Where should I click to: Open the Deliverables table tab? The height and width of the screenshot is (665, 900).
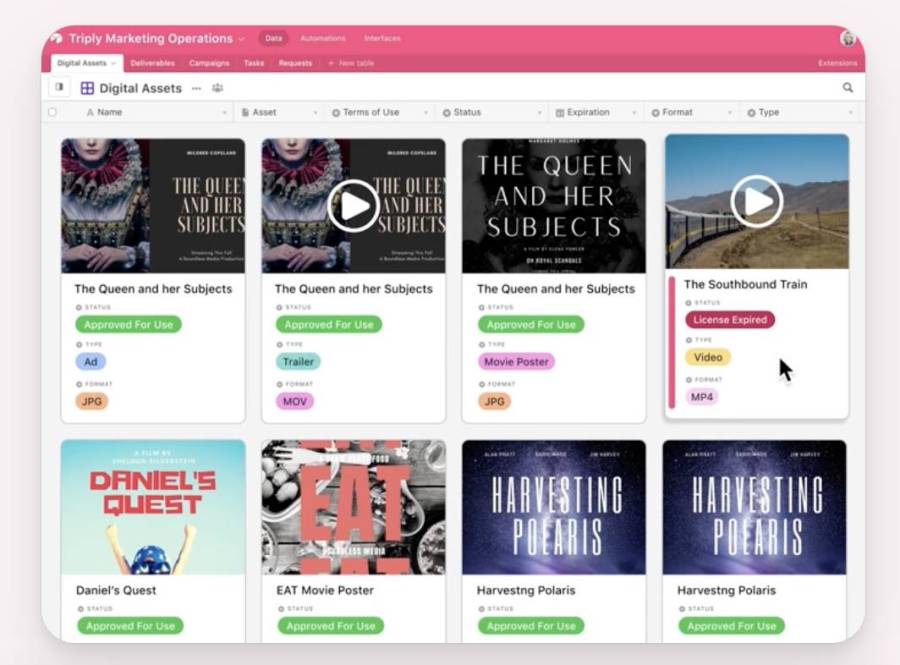(x=153, y=63)
